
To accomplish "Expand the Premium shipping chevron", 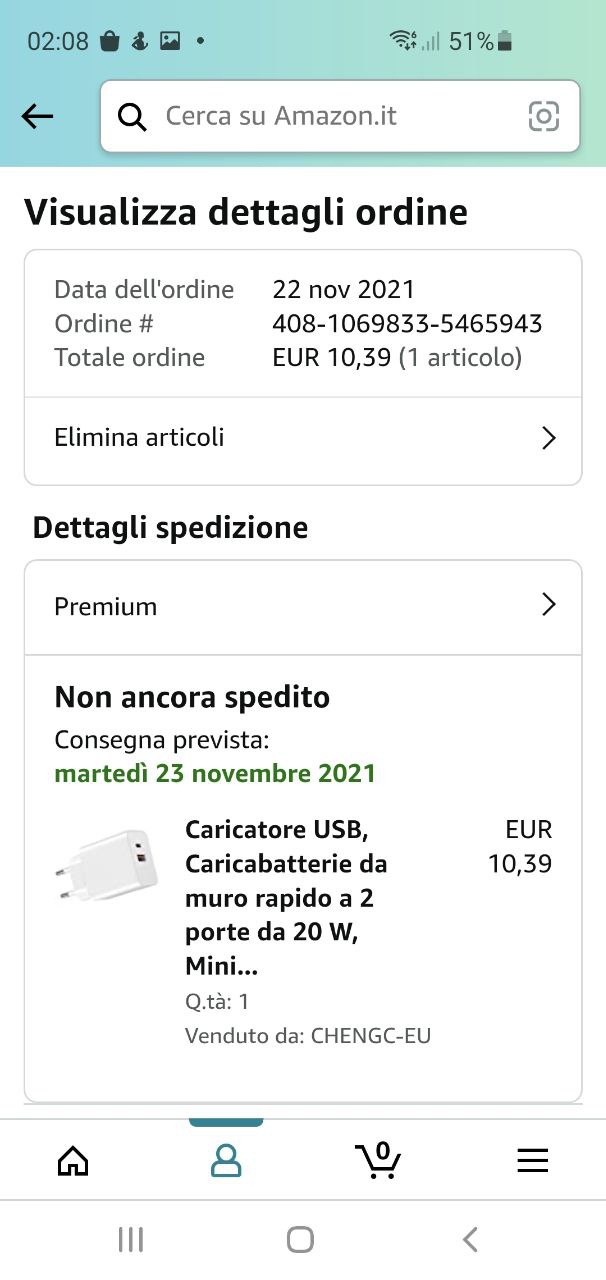I will pos(548,605).
